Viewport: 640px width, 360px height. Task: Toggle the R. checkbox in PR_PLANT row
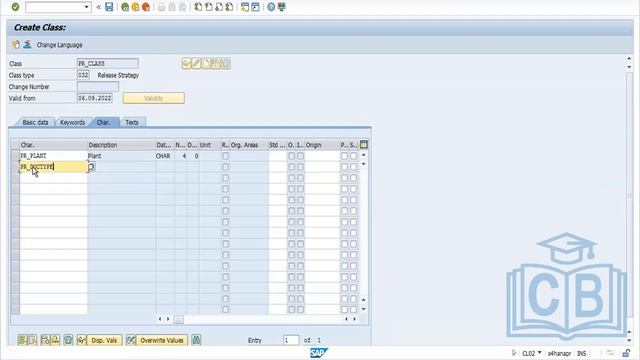(x=225, y=156)
